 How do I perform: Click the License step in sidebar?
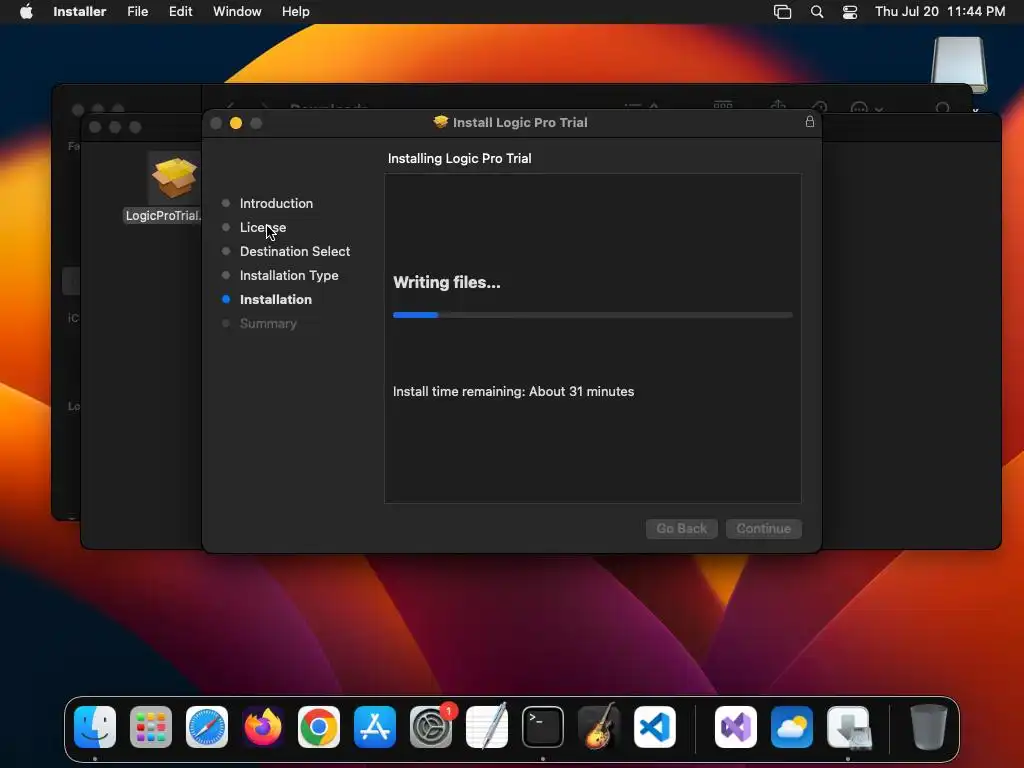point(263,227)
